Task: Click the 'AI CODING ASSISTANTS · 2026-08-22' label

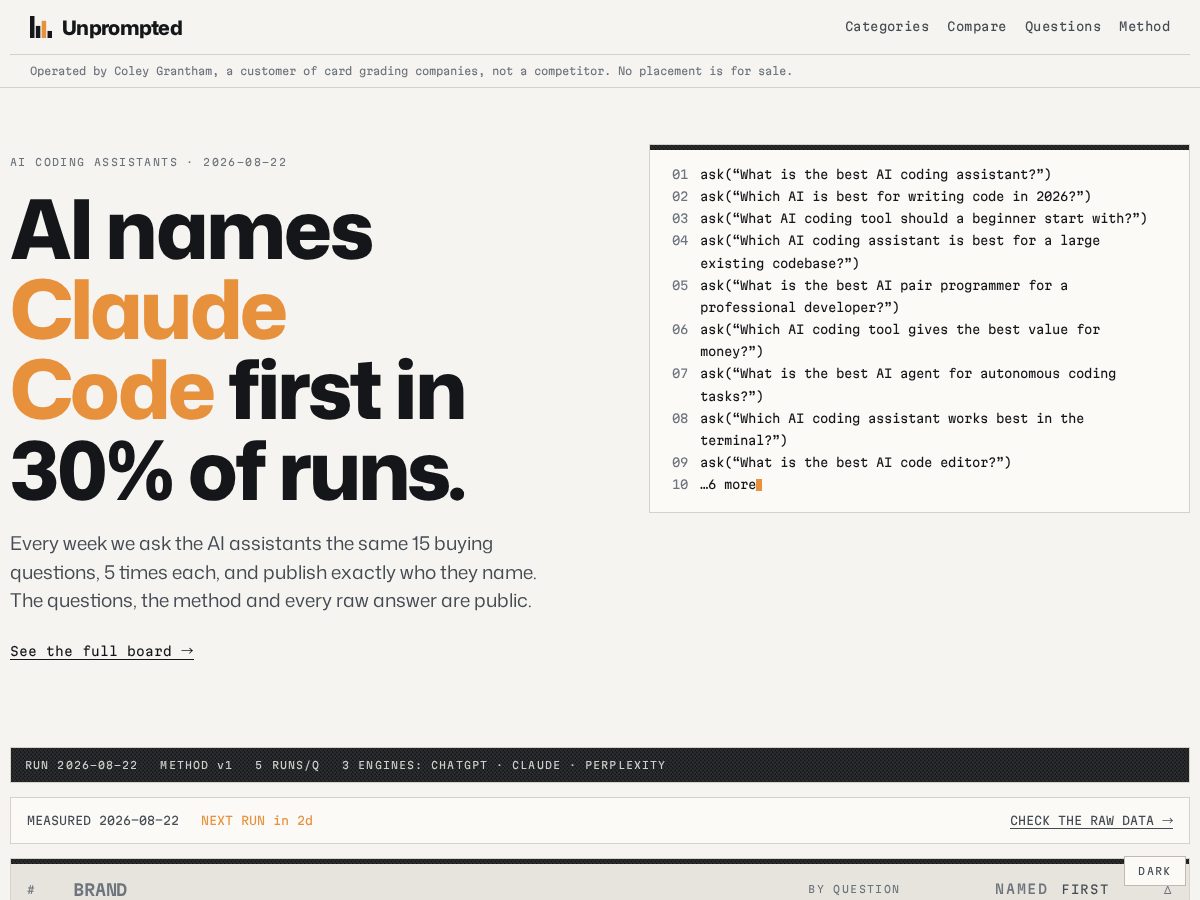Action: coord(148,162)
